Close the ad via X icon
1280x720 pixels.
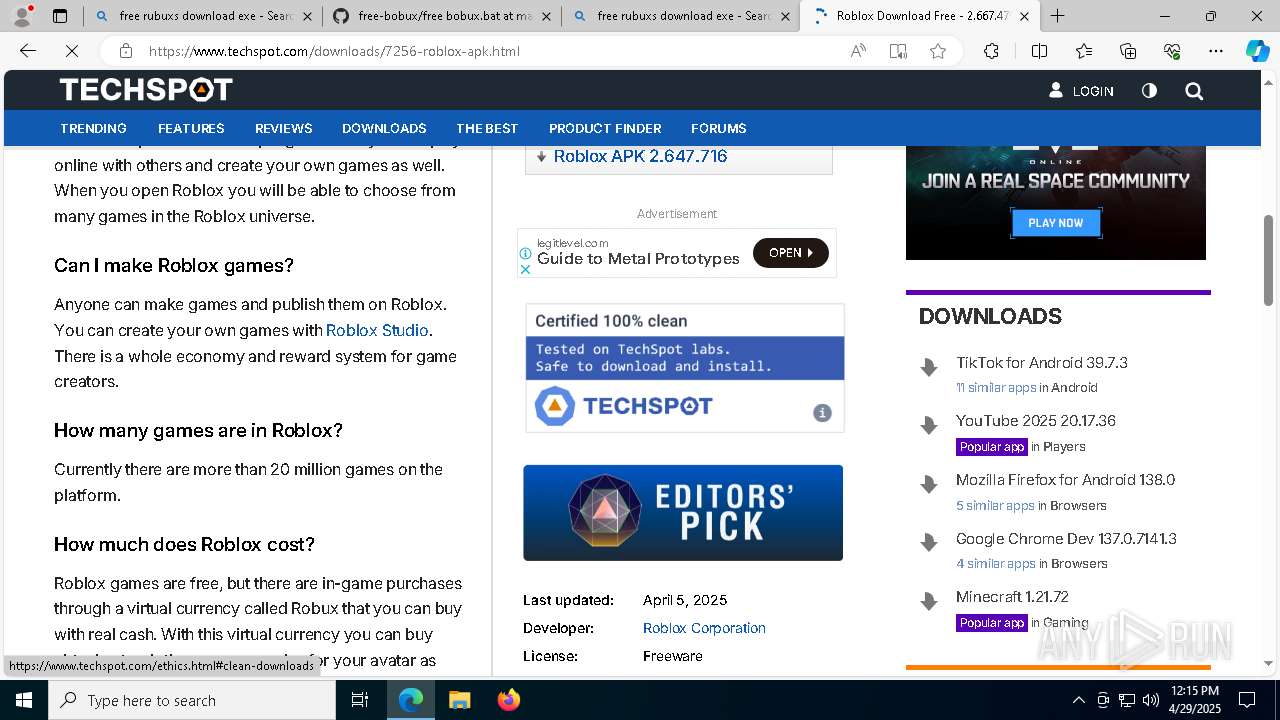(x=525, y=269)
